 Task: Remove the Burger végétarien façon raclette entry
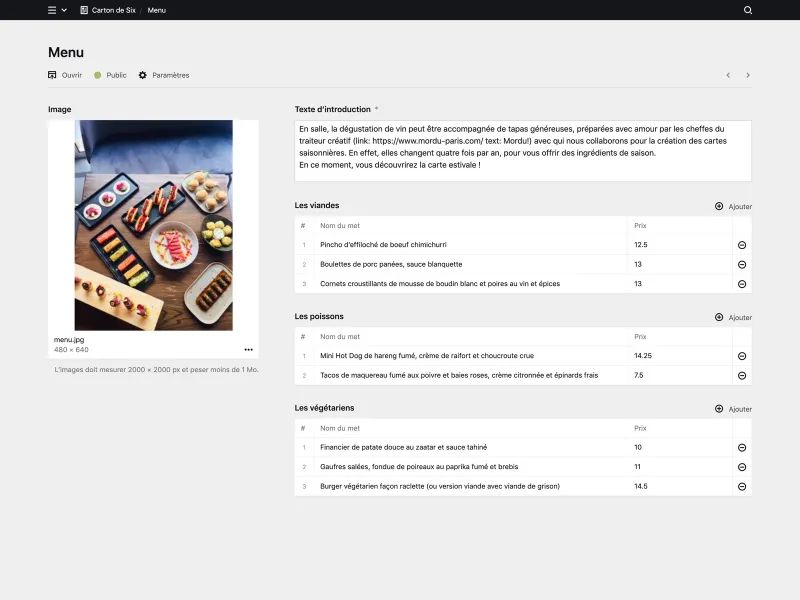tap(740, 487)
